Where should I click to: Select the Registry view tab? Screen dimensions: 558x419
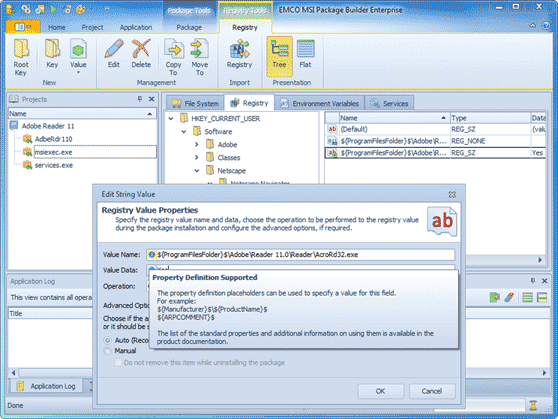pyautogui.click(x=249, y=103)
